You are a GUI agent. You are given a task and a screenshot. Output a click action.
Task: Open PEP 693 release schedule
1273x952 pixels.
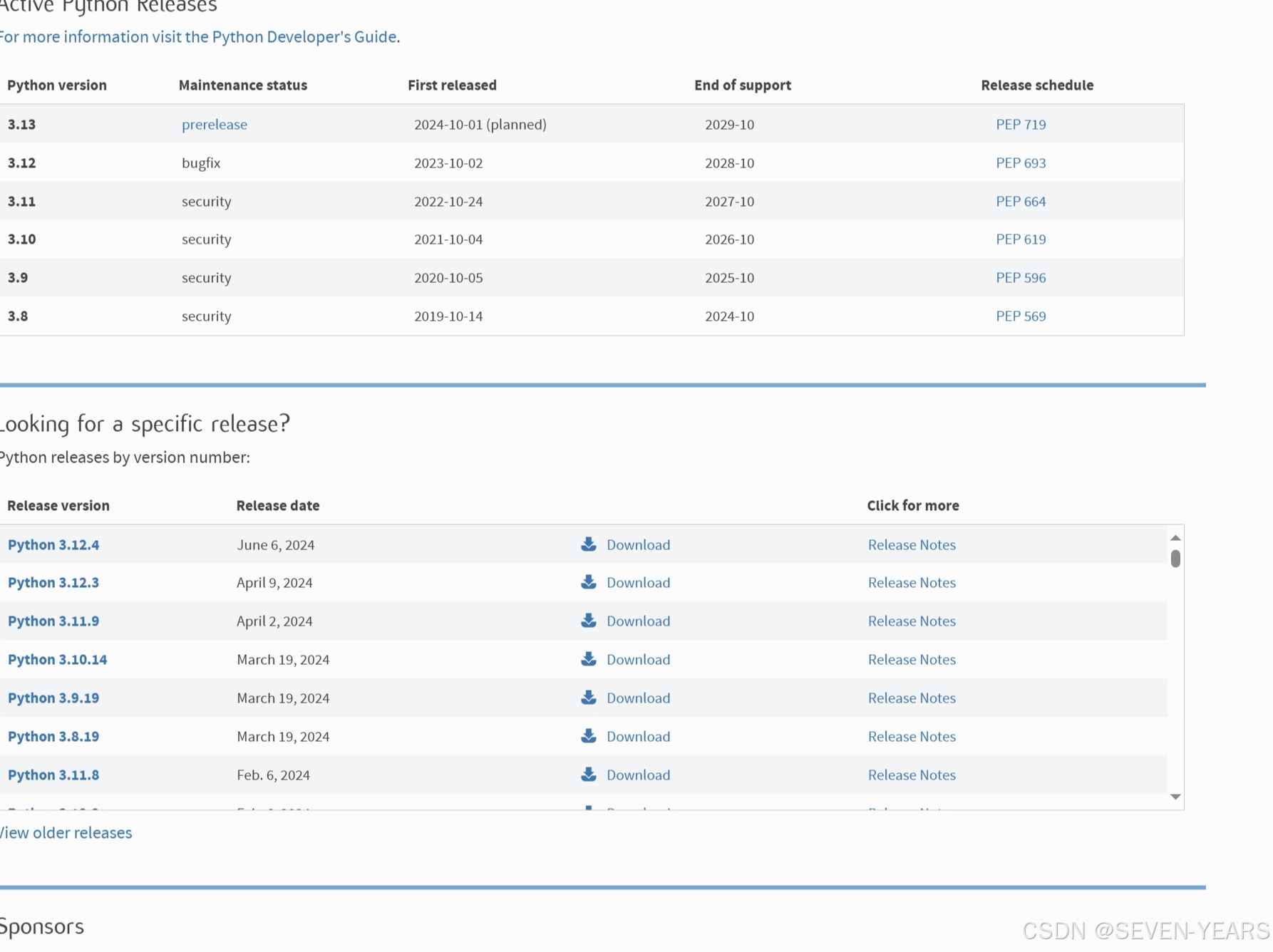tap(1021, 162)
